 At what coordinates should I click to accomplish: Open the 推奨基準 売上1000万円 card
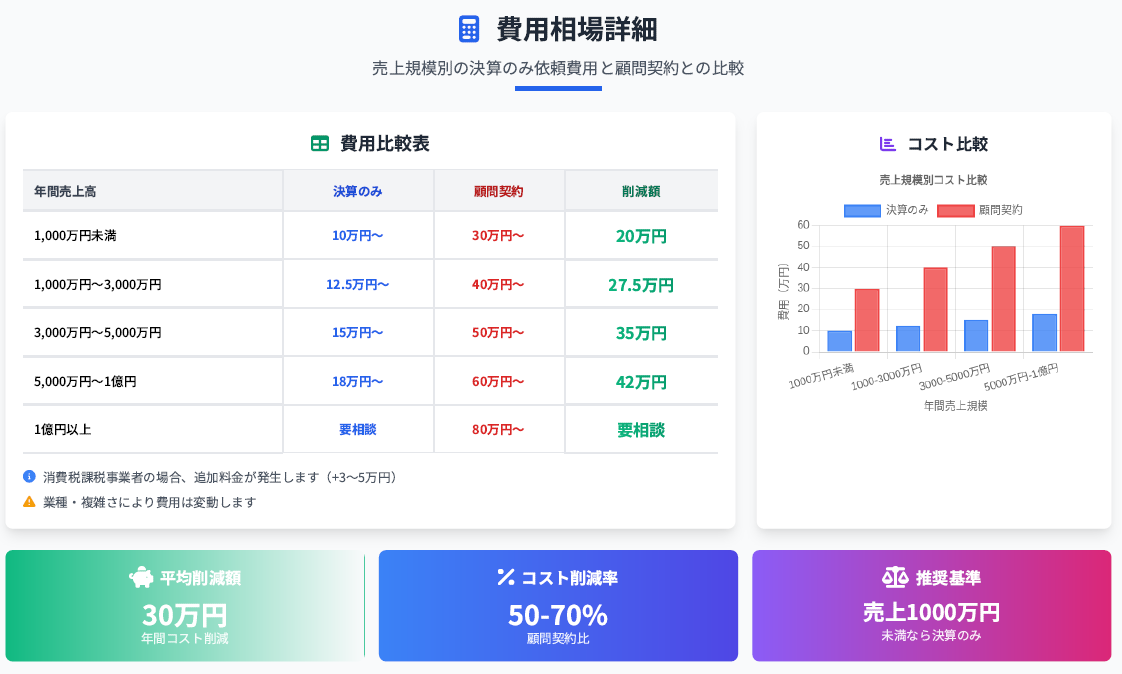click(932, 605)
